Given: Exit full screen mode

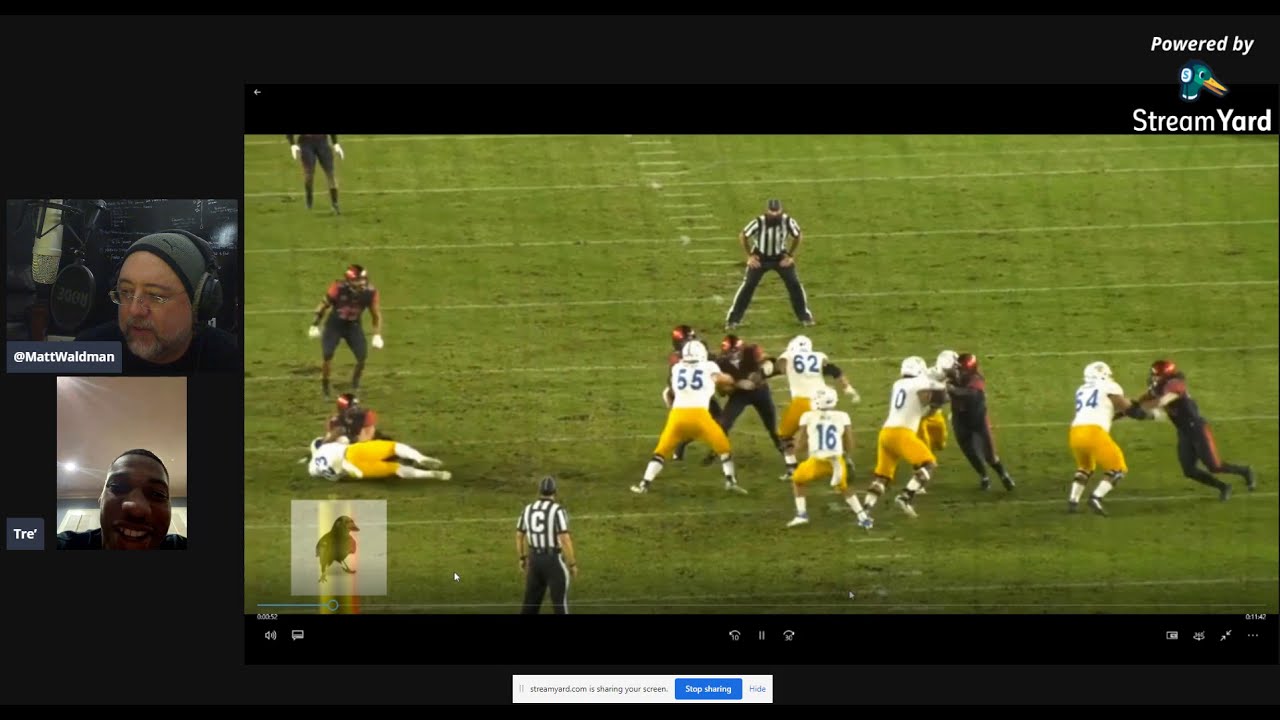Looking at the screenshot, I should click(1225, 635).
